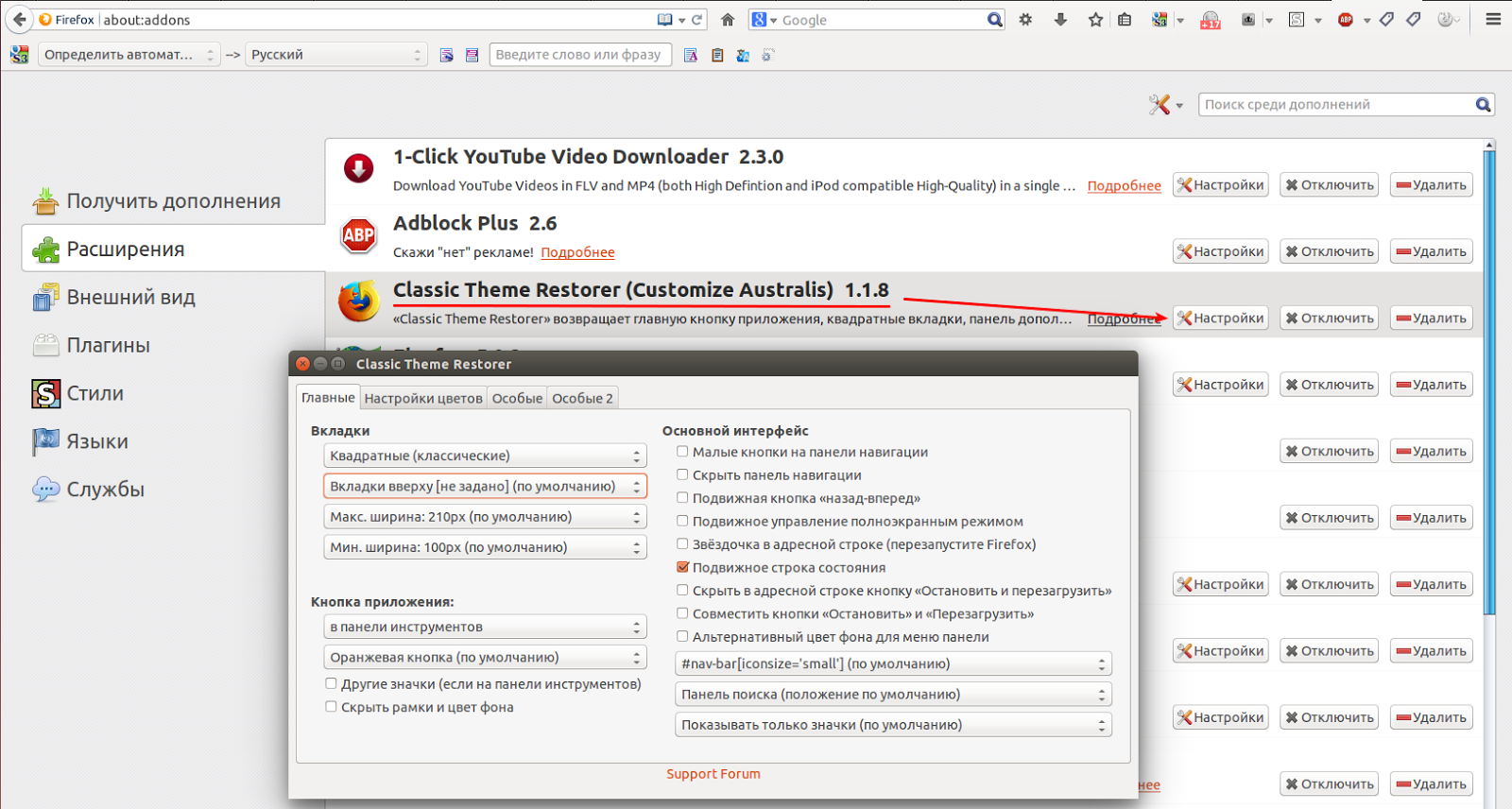The width and height of the screenshot is (1512, 809).
Task: Check Скрыть панель навигации
Action: 682,474
